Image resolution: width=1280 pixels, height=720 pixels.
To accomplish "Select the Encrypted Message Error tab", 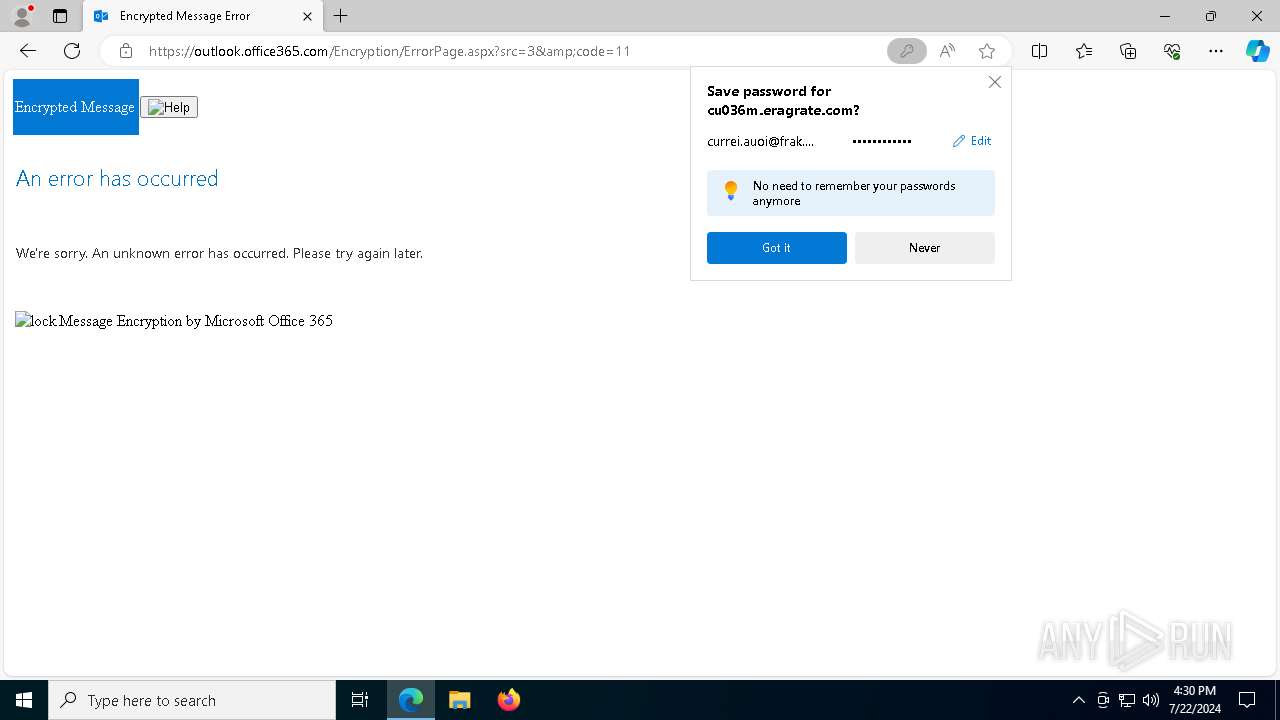I will 203,16.
